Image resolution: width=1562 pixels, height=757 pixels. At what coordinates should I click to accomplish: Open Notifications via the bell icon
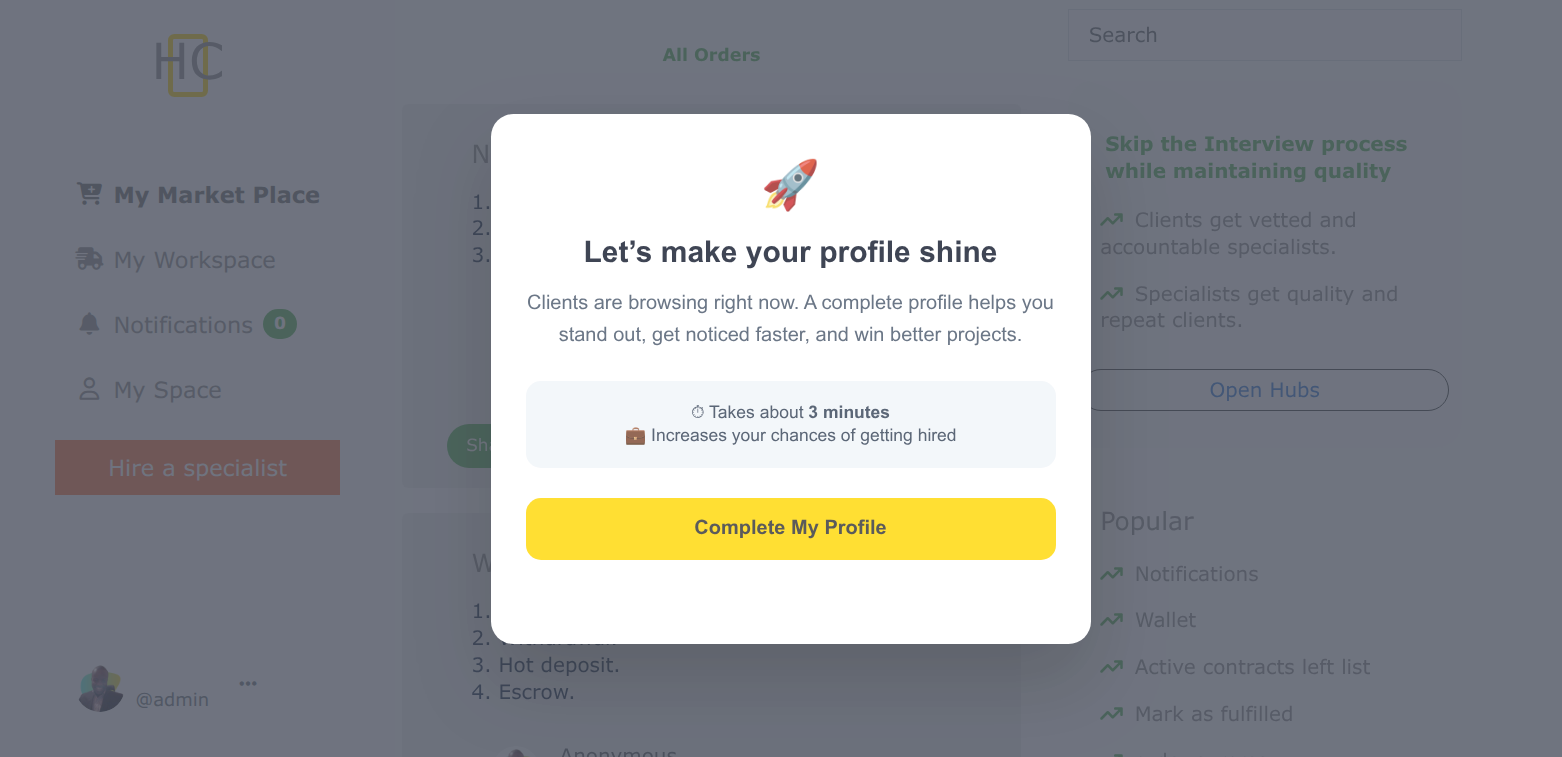pyautogui.click(x=89, y=324)
